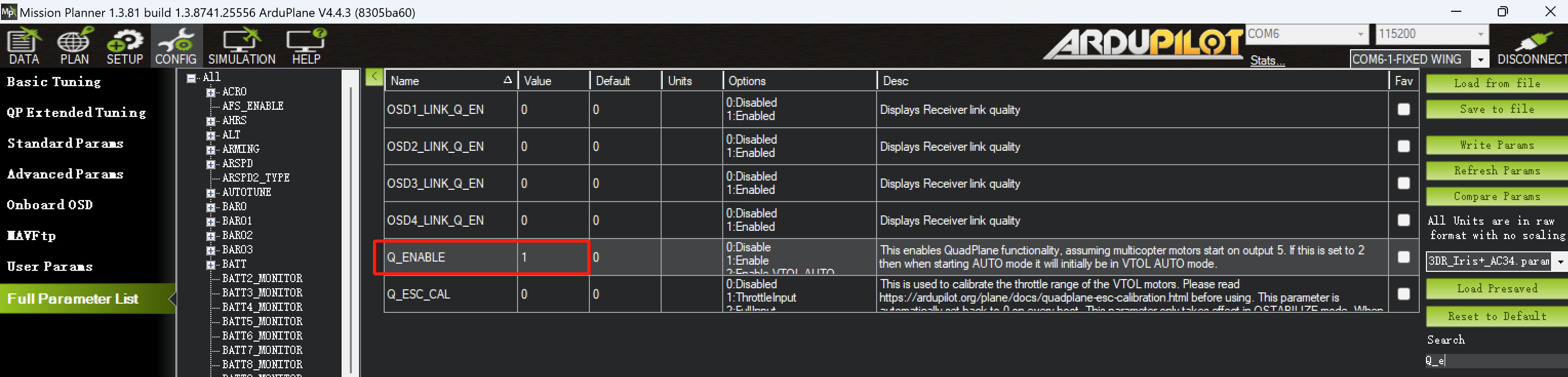The image size is (1568, 377).
Task: Sort by the Name column header
Action: 450,81
